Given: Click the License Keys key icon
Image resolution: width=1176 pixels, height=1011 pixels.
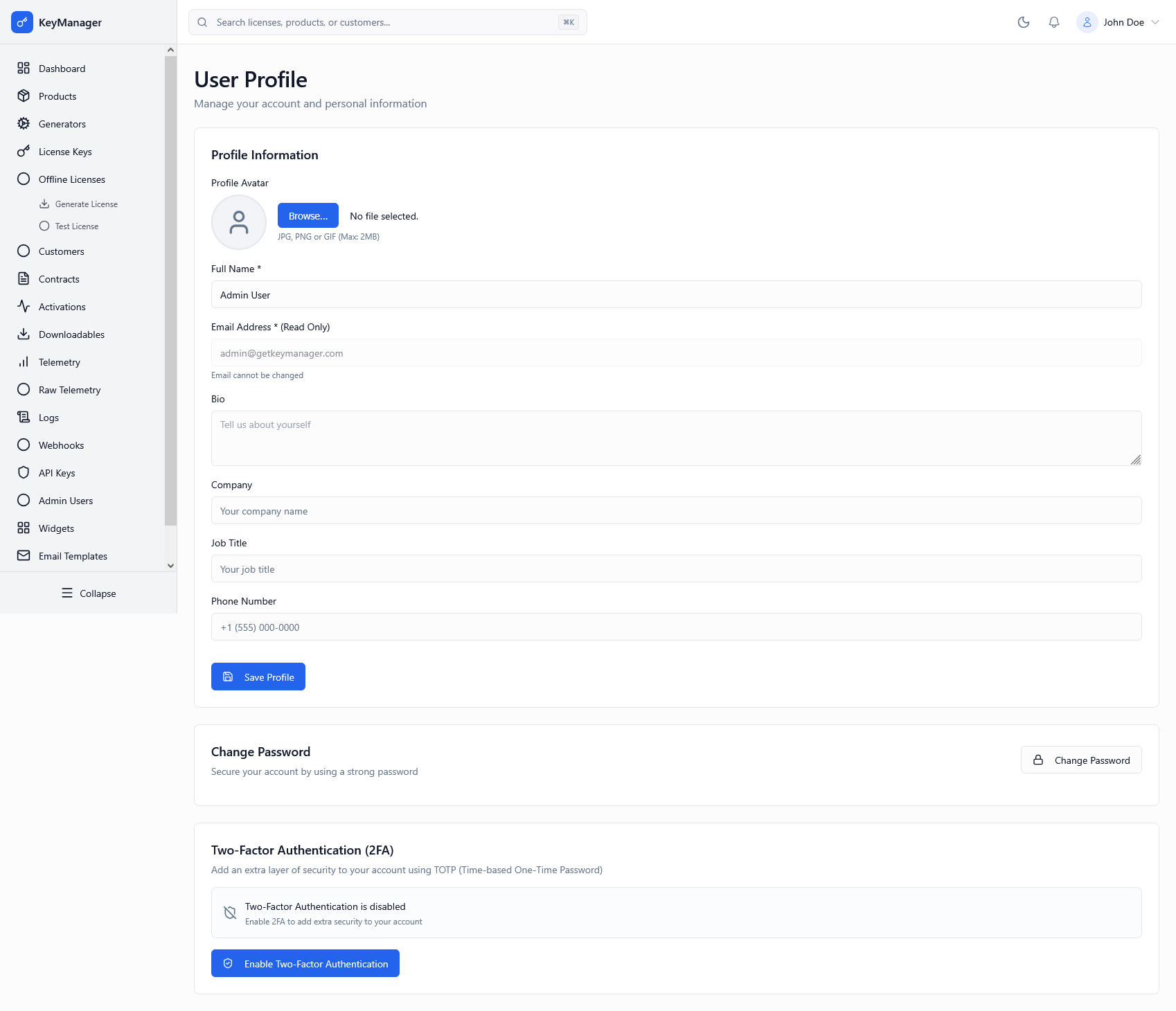Looking at the screenshot, I should [x=24, y=151].
